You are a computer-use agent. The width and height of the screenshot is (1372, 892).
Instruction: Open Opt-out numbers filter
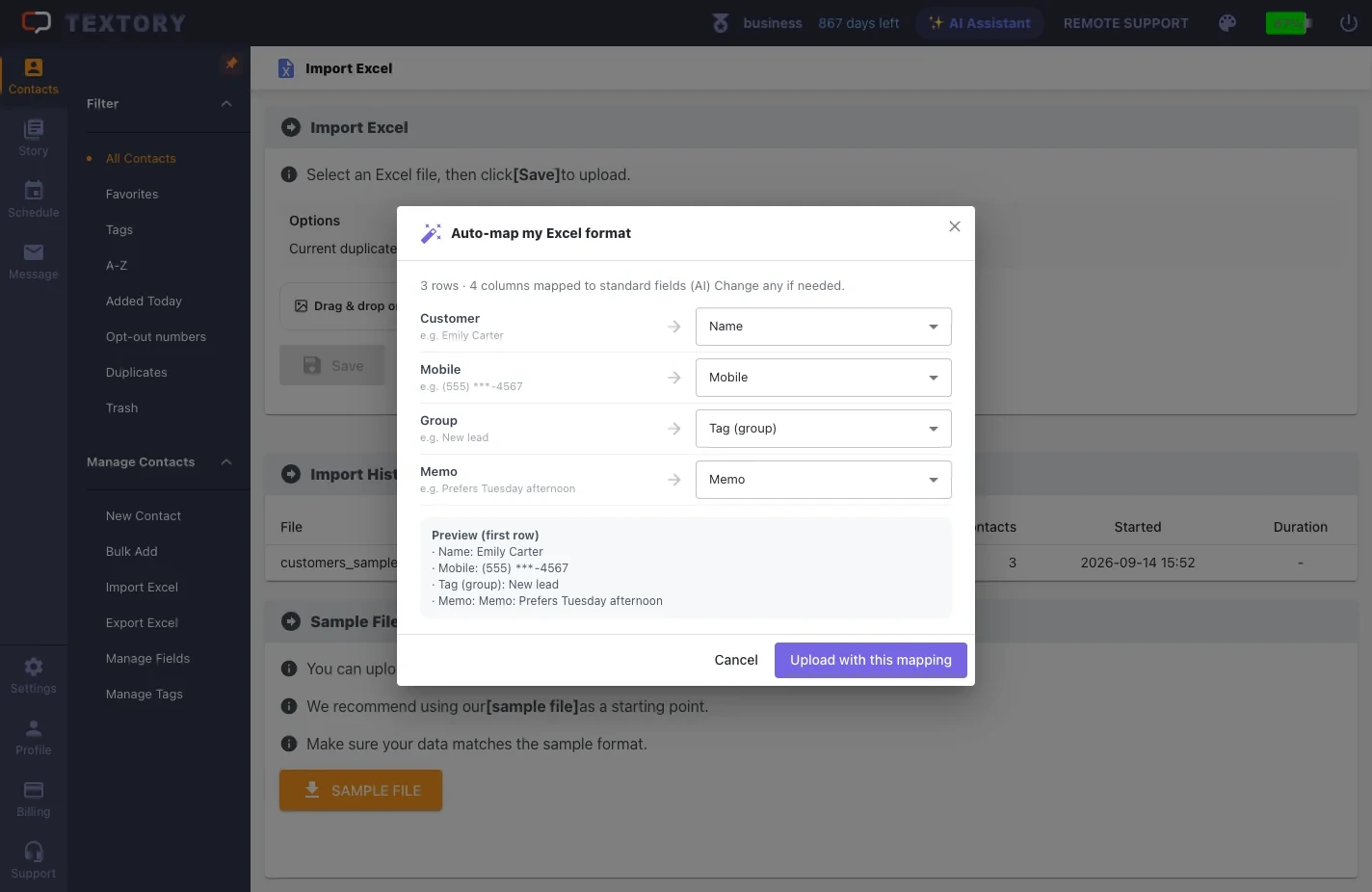[156, 337]
